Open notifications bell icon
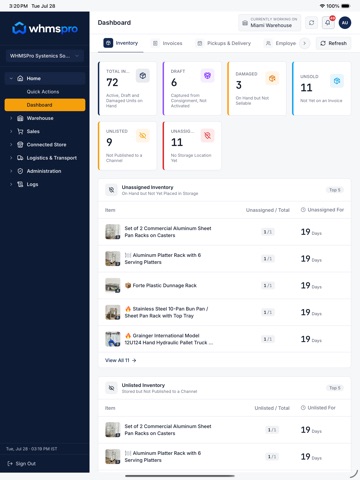The width and height of the screenshot is (360, 480). [x=328, y=23]
